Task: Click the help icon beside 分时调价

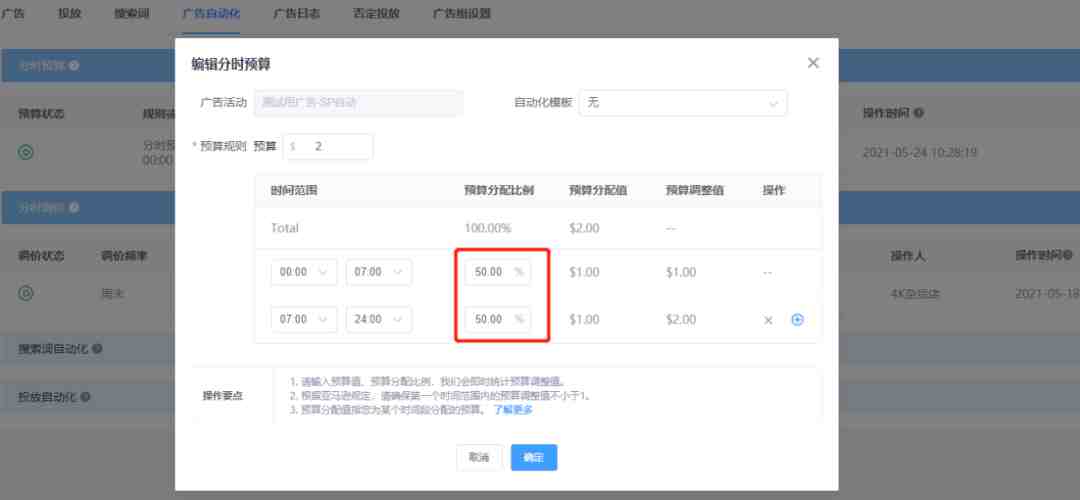Action: 74,207
